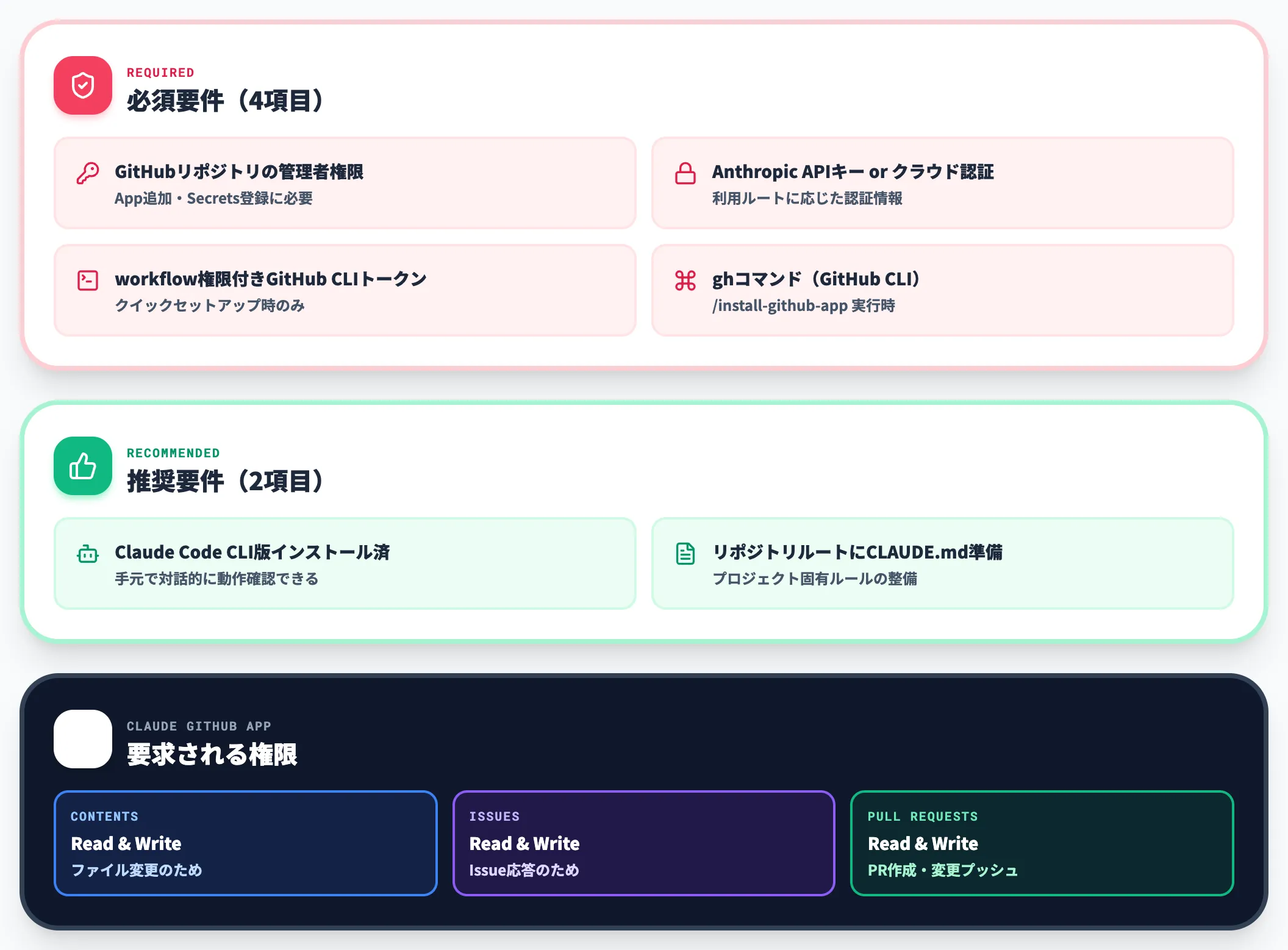This screenshot has height=950, width=1288.
Task: Click the text 手元で対話的に動作確認できる
Action: 217,579
